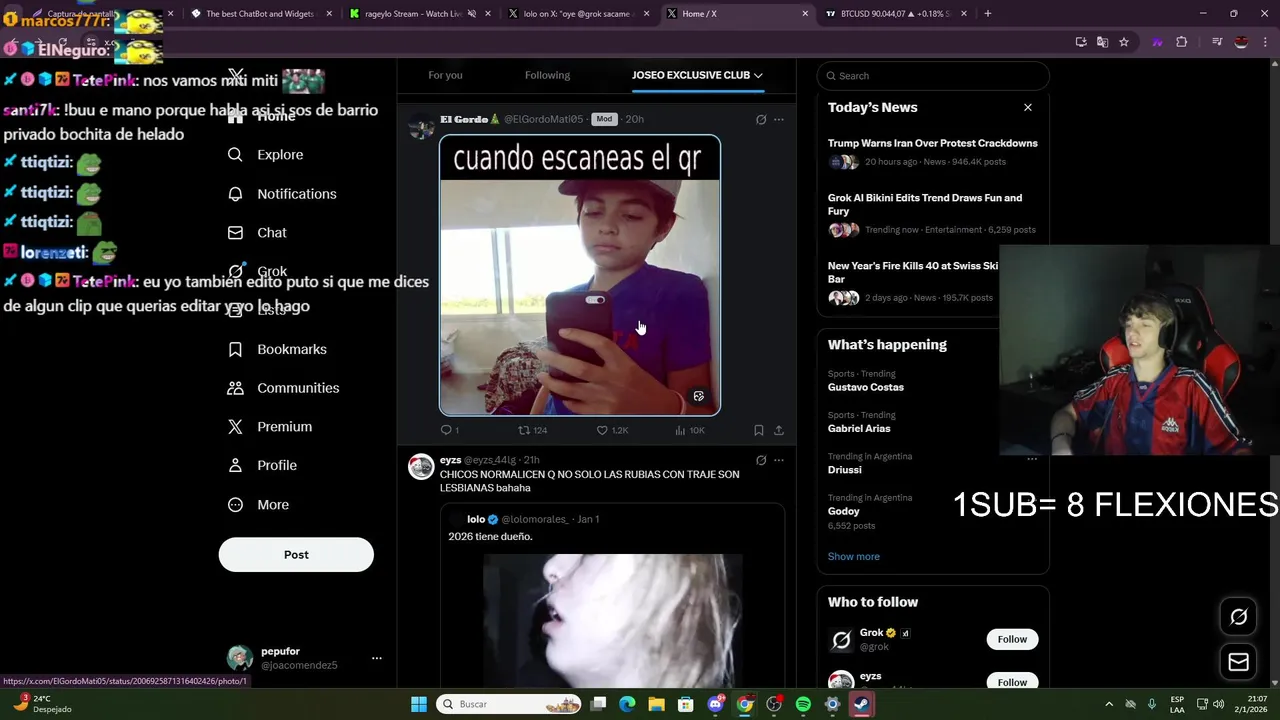Open floating Messages envelope button
The height and width of the screenshot is (720, 1280).
click(x=1238, y=662)
